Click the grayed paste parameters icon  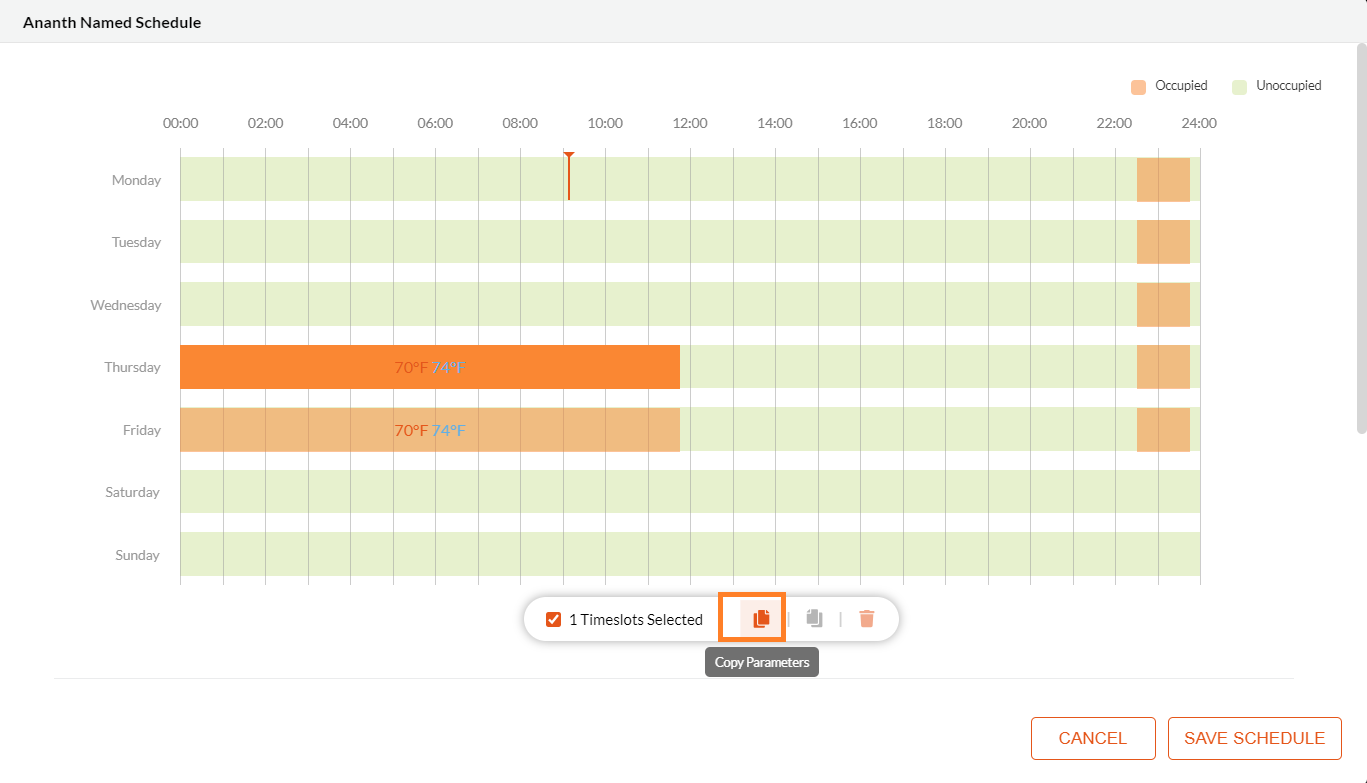(x=814, y=618)
